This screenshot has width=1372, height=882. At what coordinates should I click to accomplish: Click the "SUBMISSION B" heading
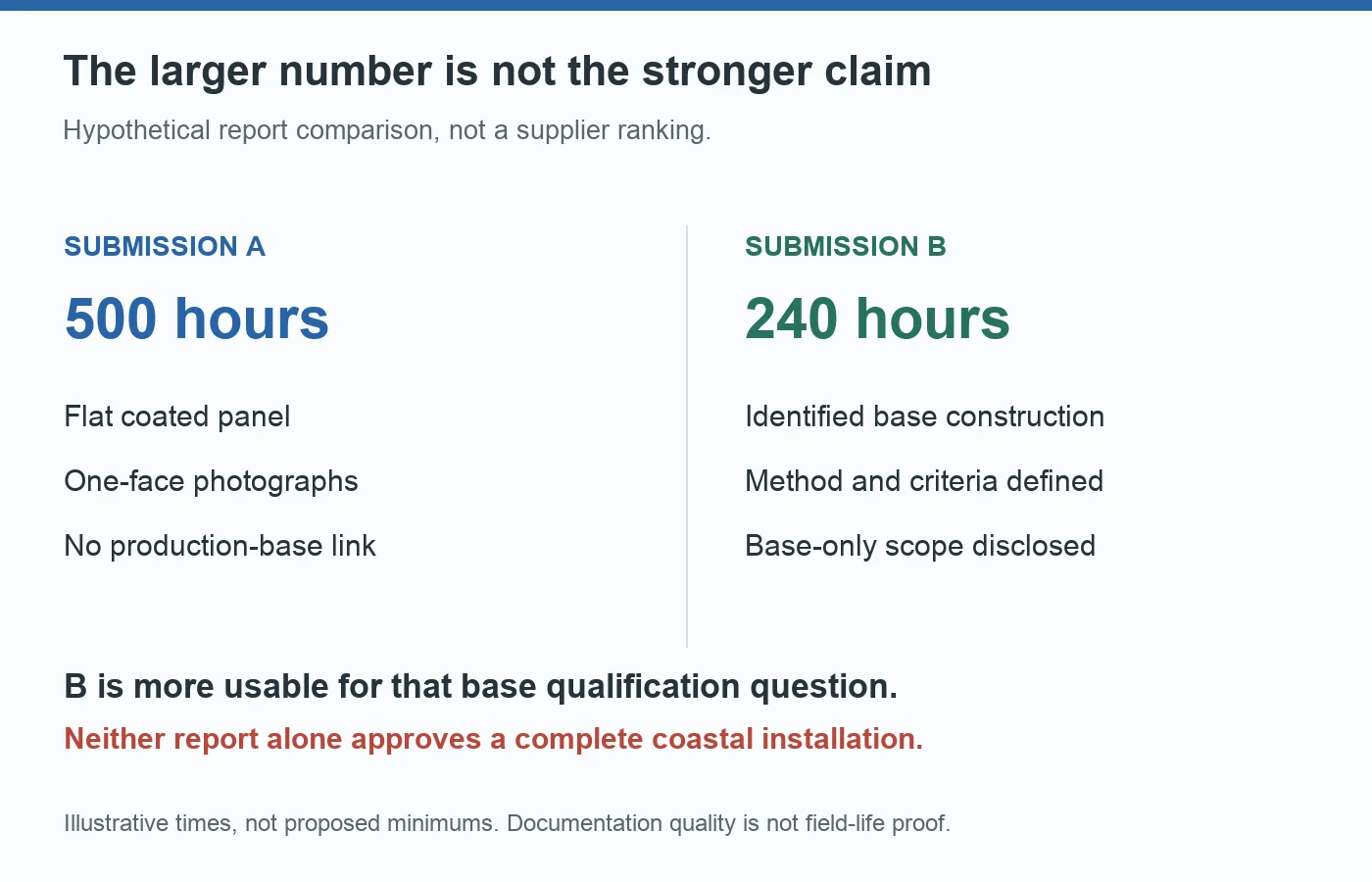pos(846,246)
